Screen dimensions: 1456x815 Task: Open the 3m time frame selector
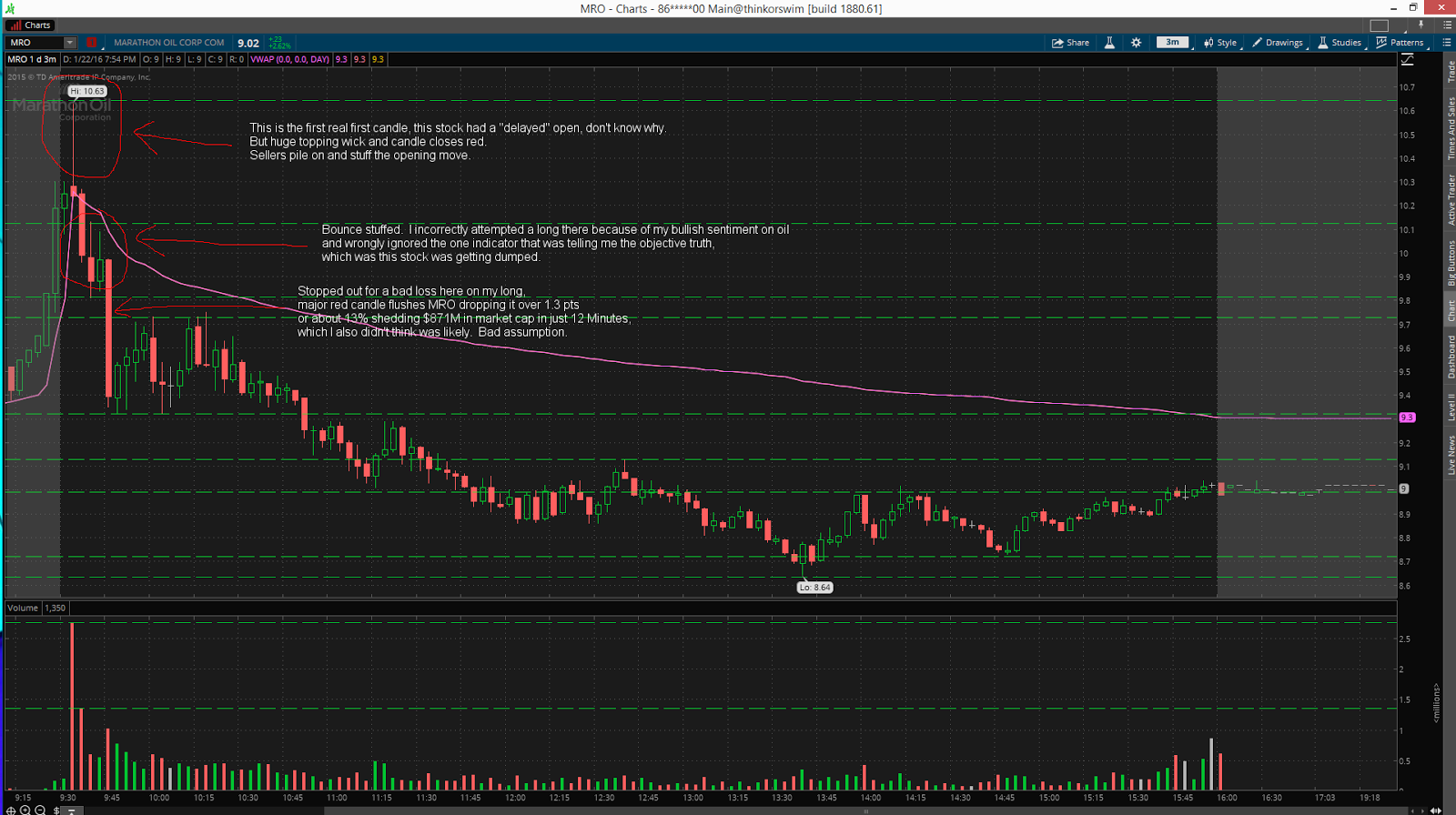point(1172,42)
